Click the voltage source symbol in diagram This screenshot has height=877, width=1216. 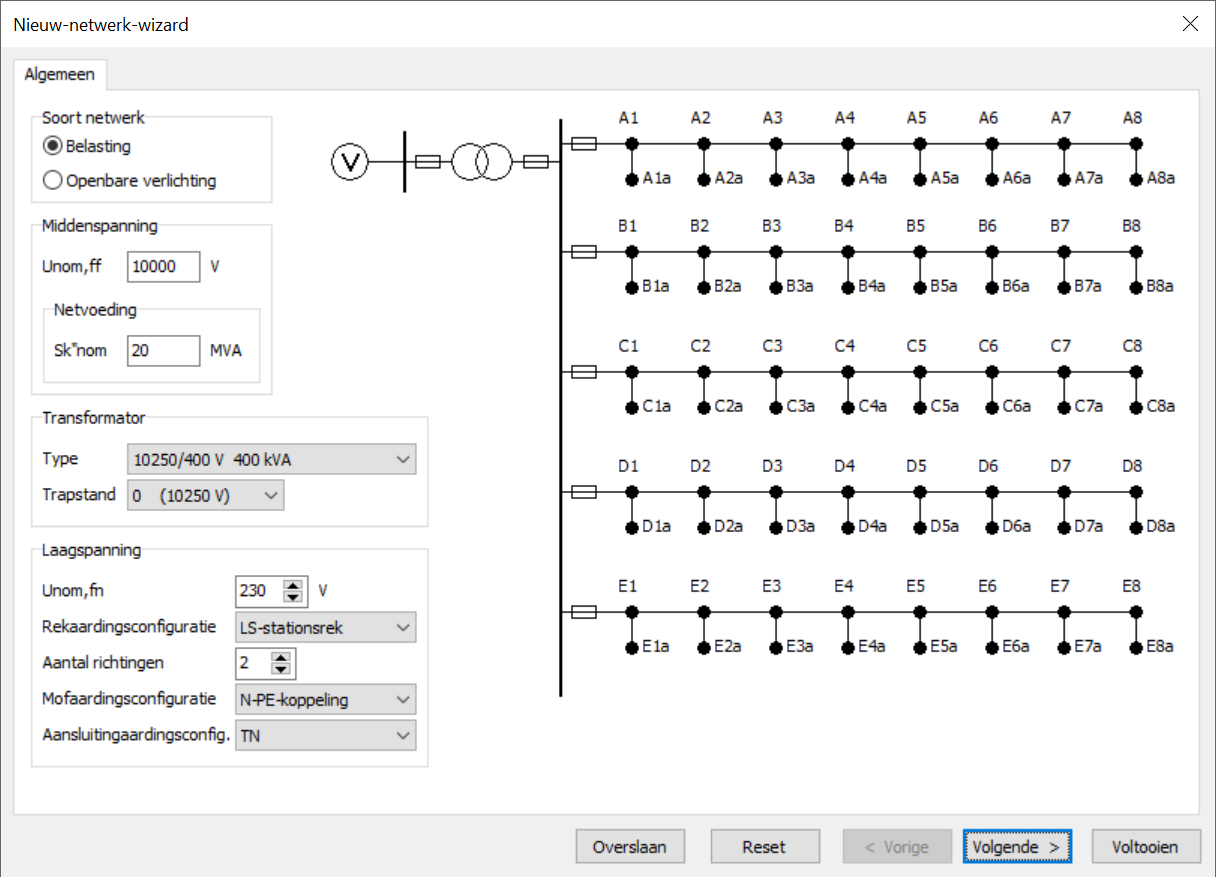[350, 161]
